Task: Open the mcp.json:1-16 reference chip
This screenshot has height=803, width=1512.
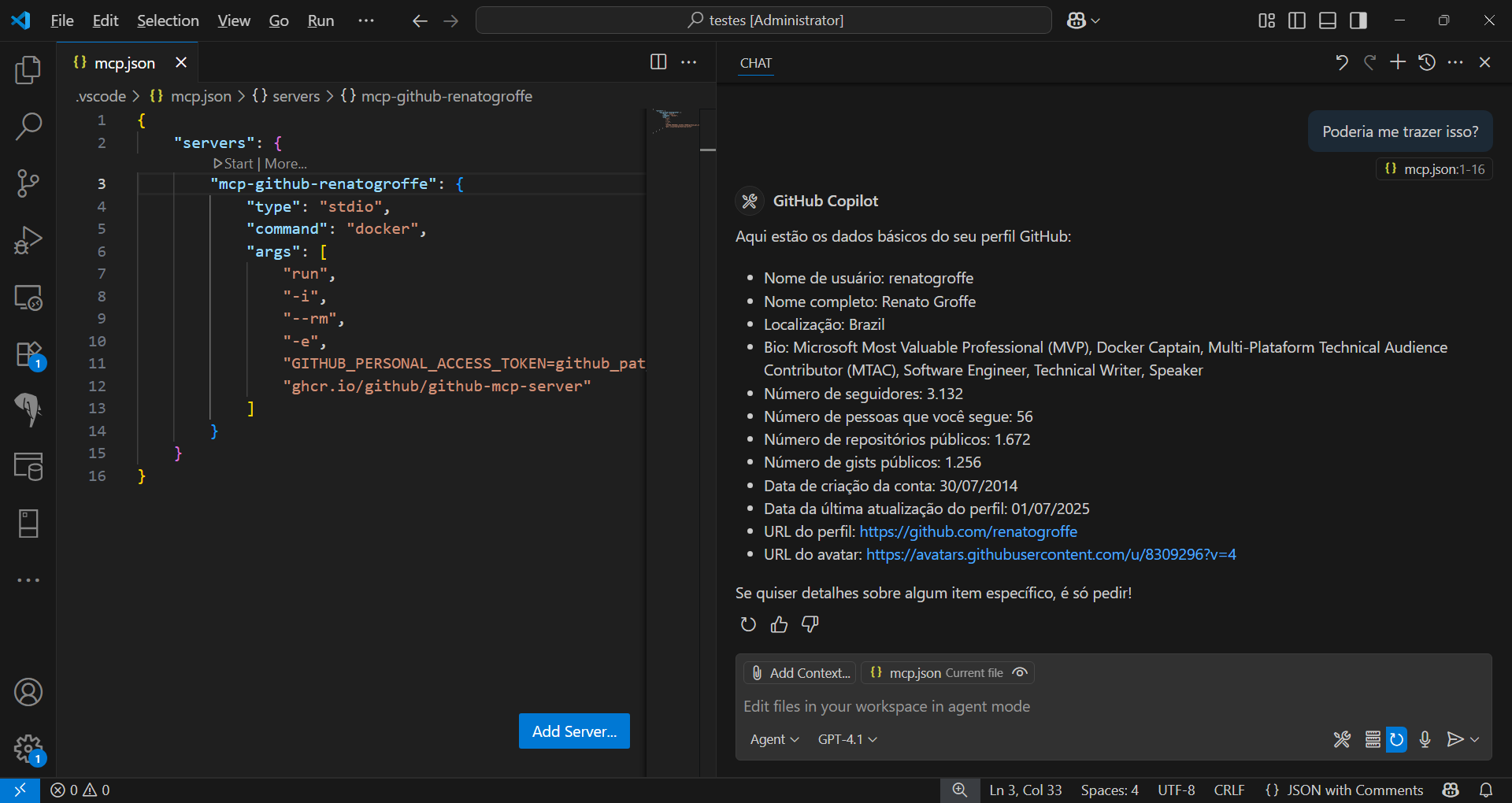Action: pos(1435,169)
